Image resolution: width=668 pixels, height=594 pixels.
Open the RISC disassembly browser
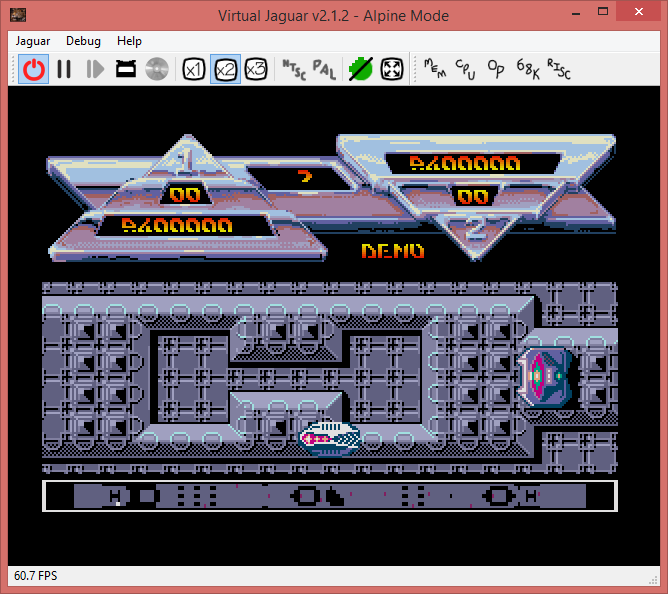tap(559, 69)
